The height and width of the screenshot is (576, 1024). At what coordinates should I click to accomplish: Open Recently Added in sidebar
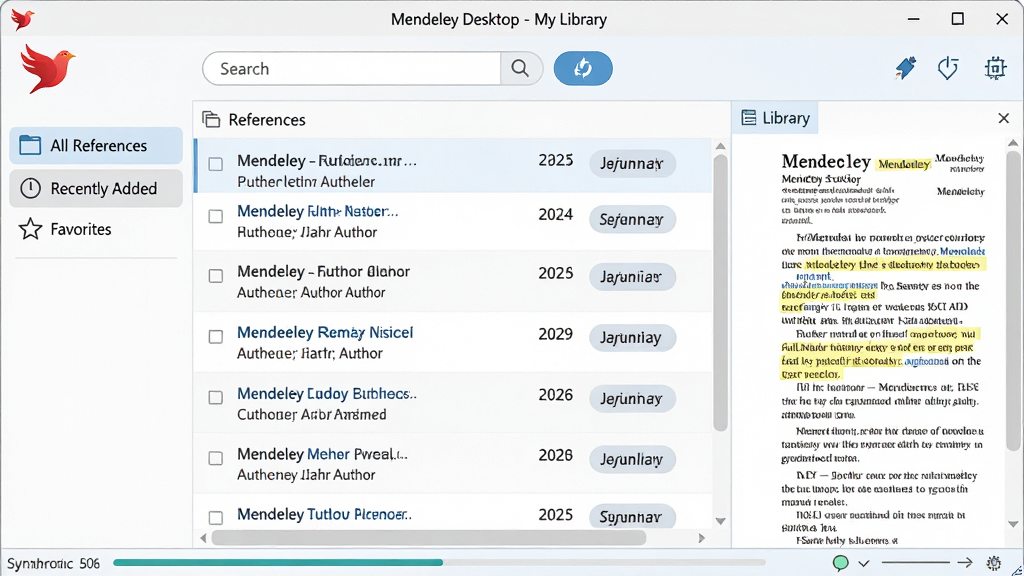click(96, 188)
